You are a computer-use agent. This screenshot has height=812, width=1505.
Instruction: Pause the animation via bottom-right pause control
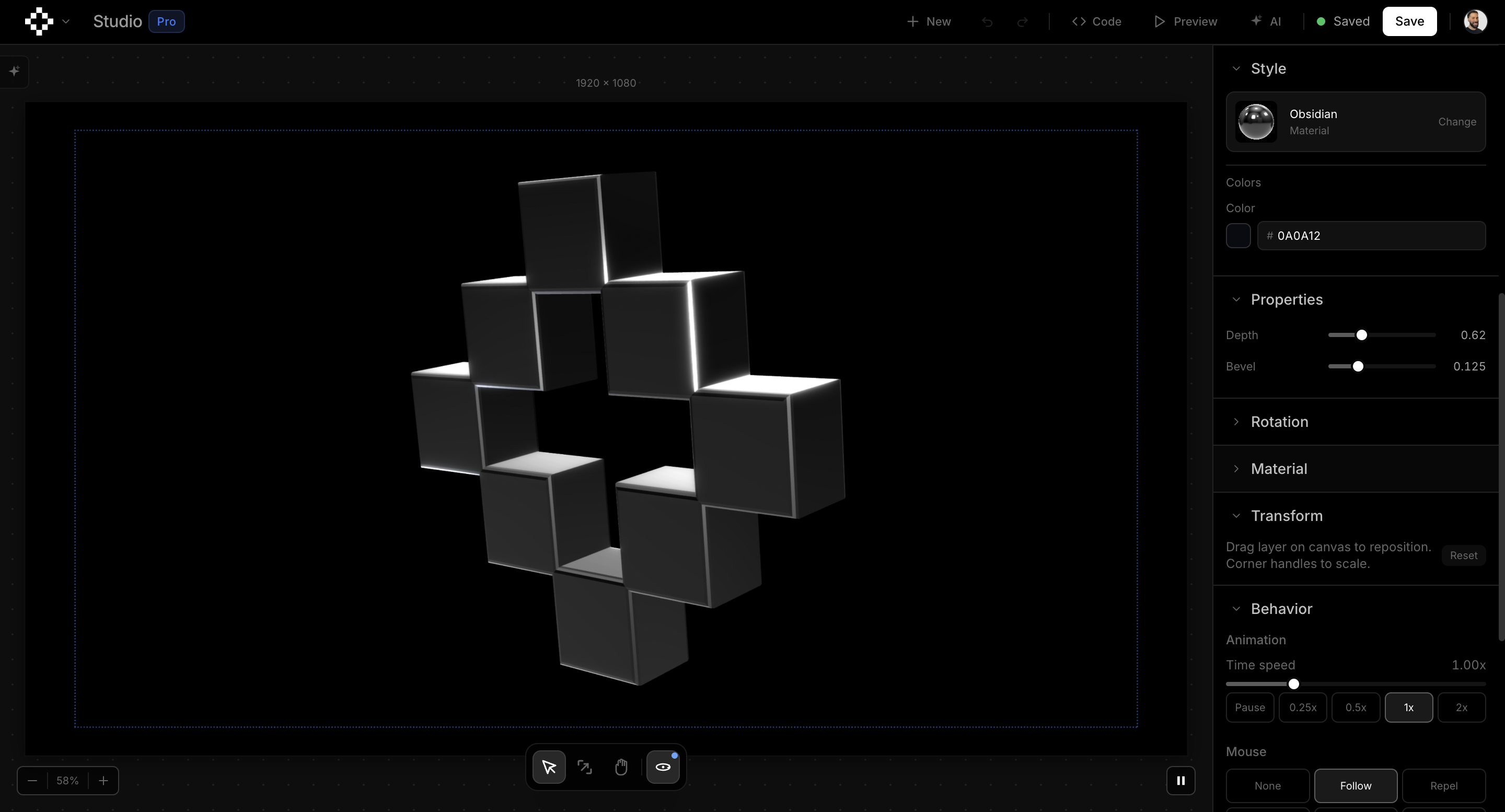[x=1180, y=781]
